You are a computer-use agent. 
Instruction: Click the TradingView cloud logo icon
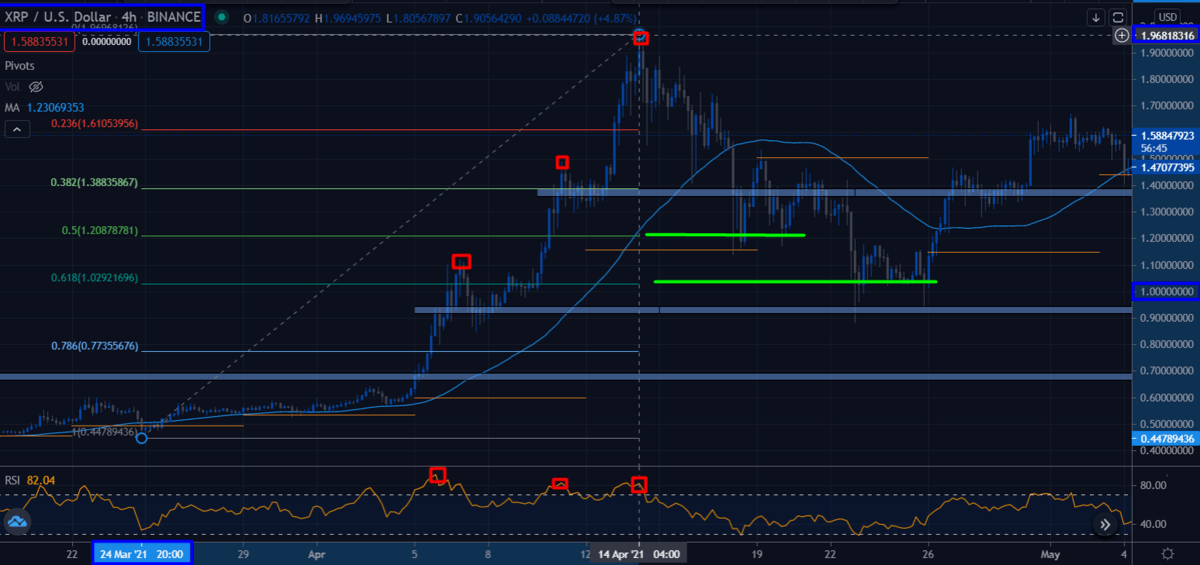(16, 522)
